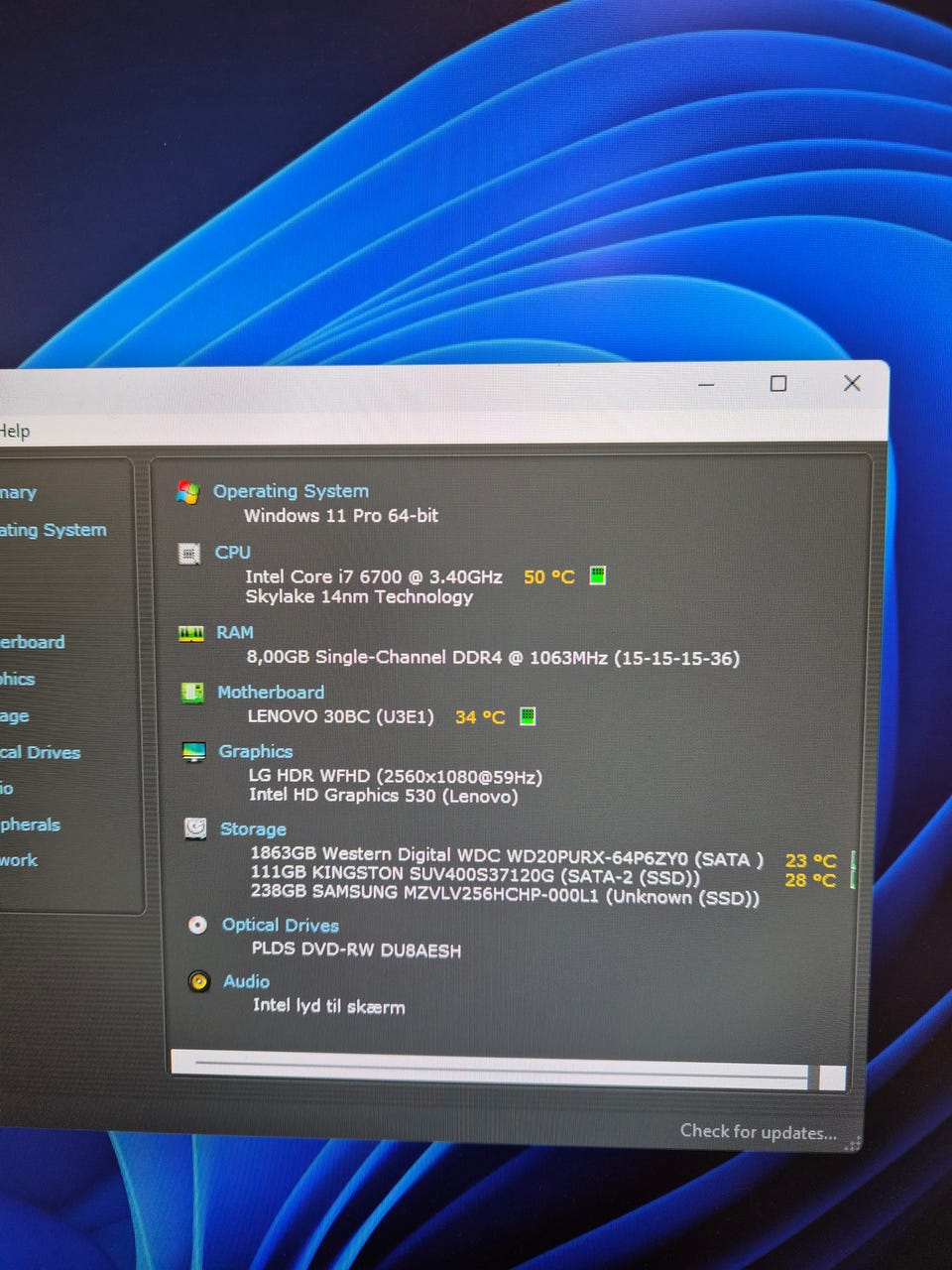The height and width of the screenshot is (1270, 952).
Task: Open the Operating System section link
Action: [291, 491]
